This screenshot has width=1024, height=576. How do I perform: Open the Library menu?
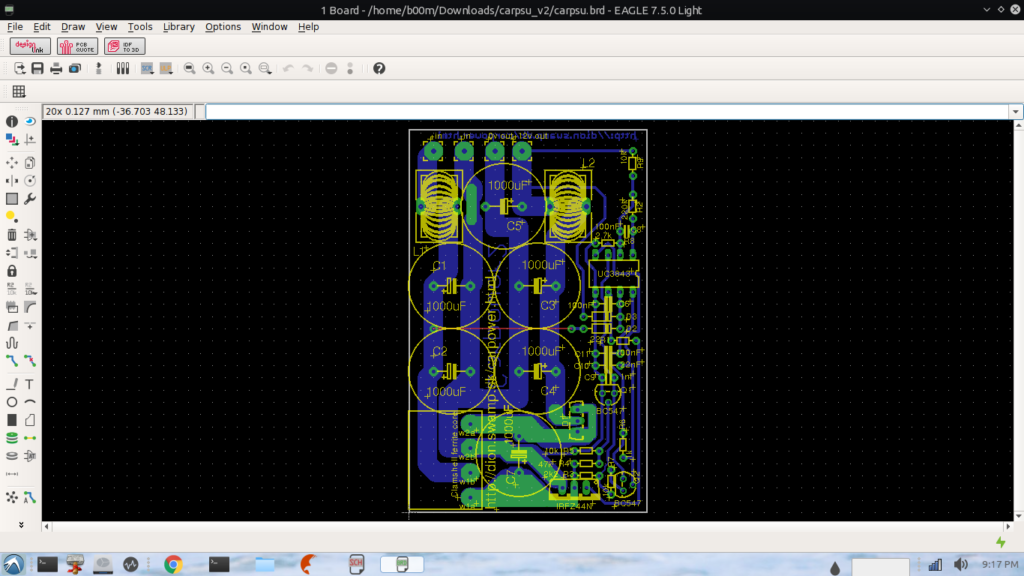(x=178, y=27)
